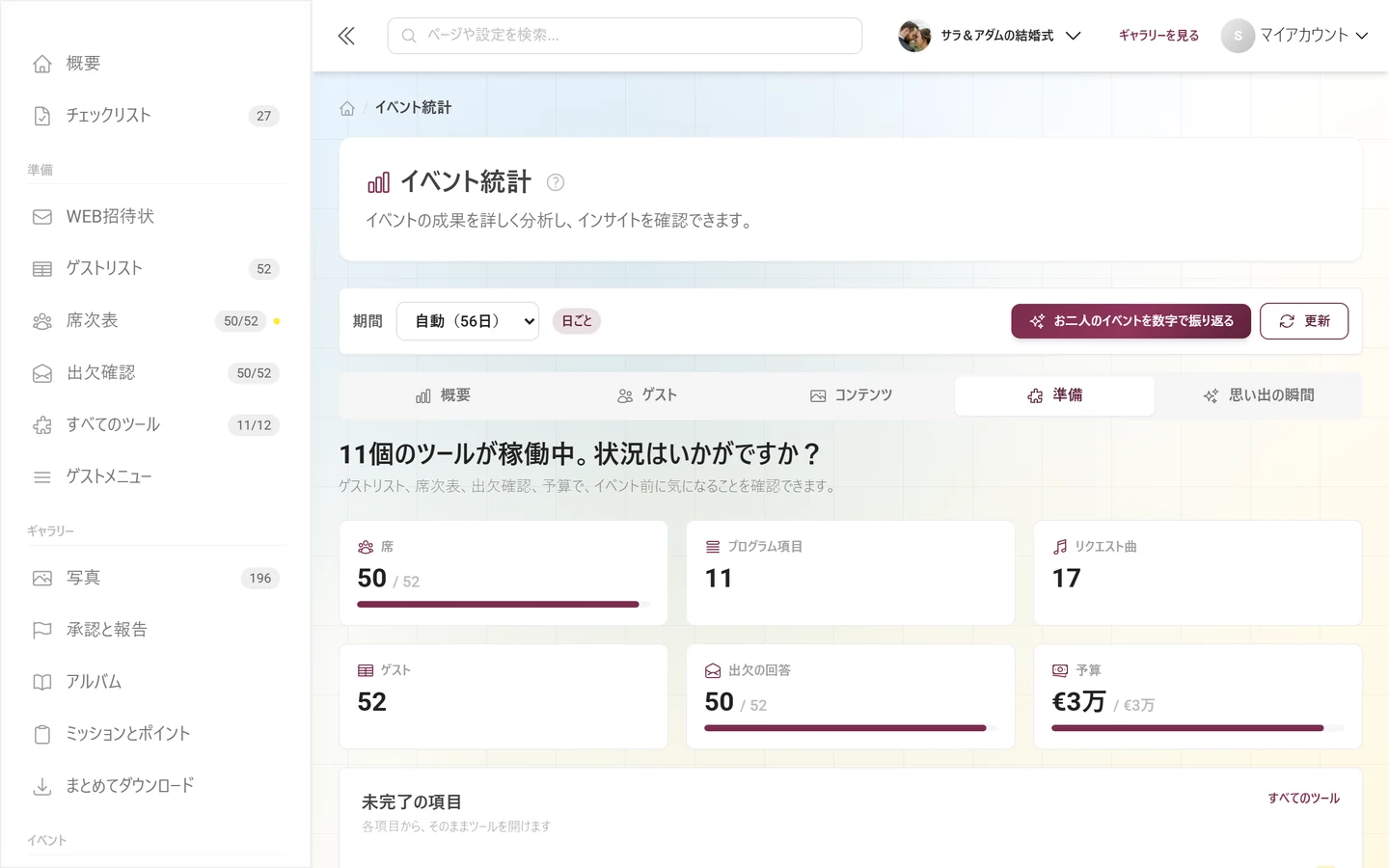
Task: Open ミッションとポイント sidebar item
Action: (156, 735)
